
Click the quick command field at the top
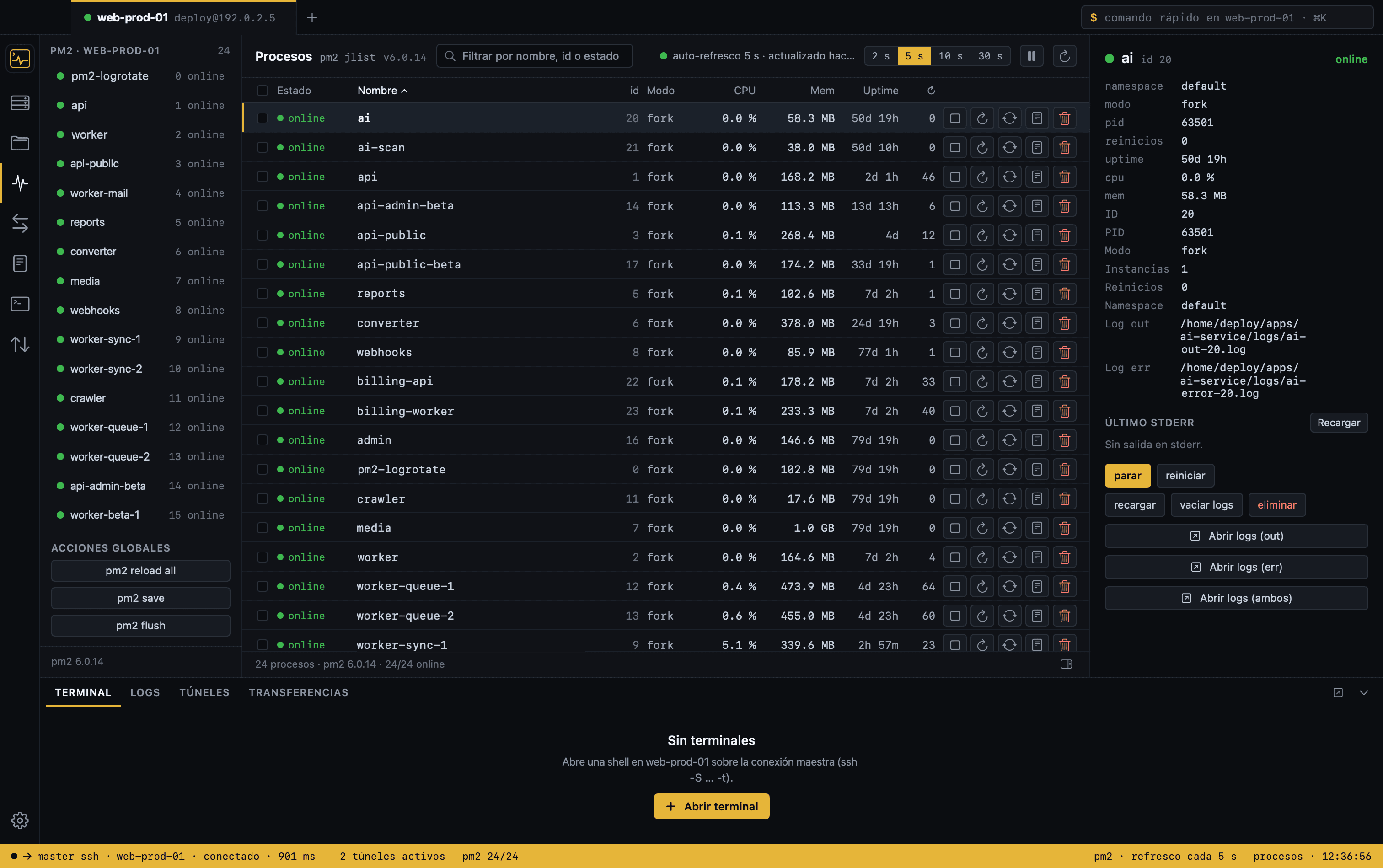tap(1227, 18)
